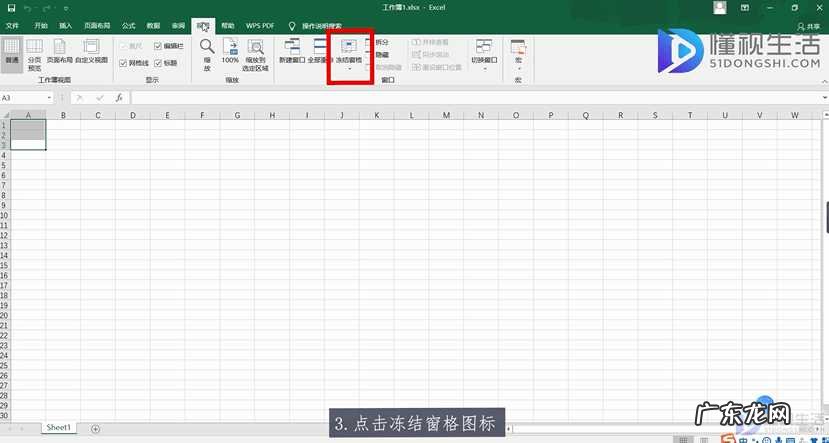The image size is (829, 443).
Task: Open the Insert (插入) tab
Action: [x=66, y=25]
